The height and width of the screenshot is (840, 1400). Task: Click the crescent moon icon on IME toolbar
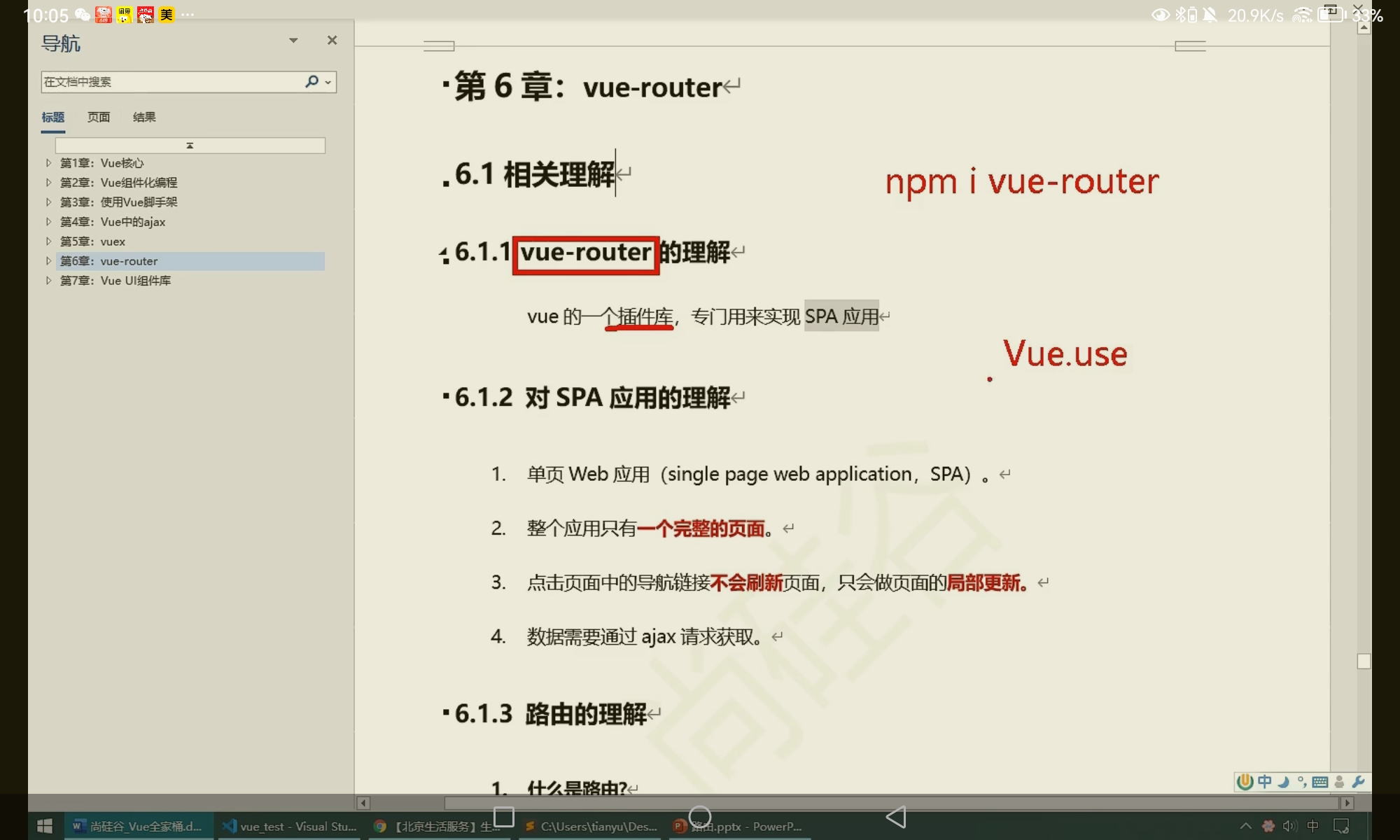point(1283,782)
